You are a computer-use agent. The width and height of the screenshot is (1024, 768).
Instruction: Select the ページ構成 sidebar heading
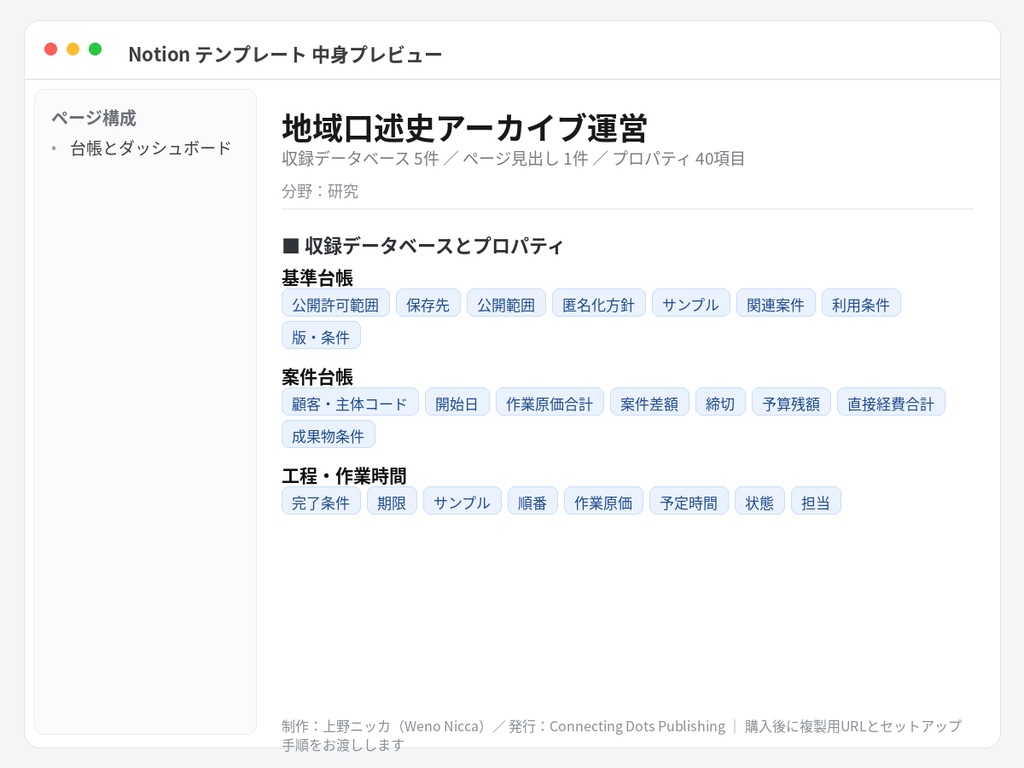pos(94,118)
